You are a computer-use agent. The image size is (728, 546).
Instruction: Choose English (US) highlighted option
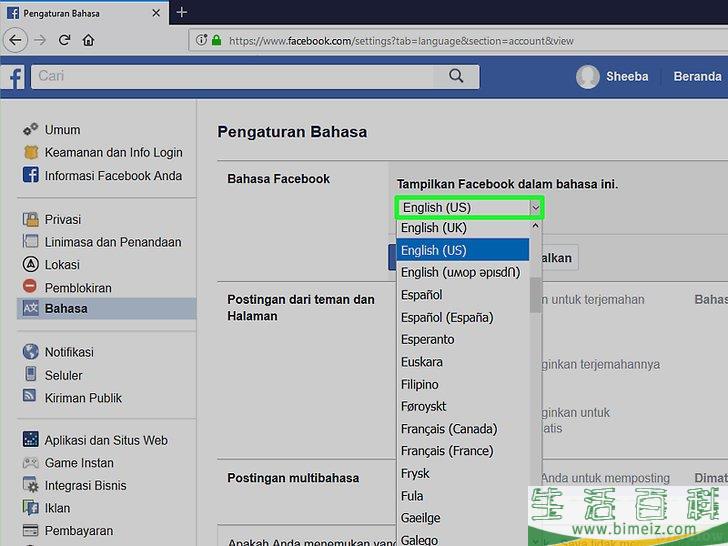[462, 250]
